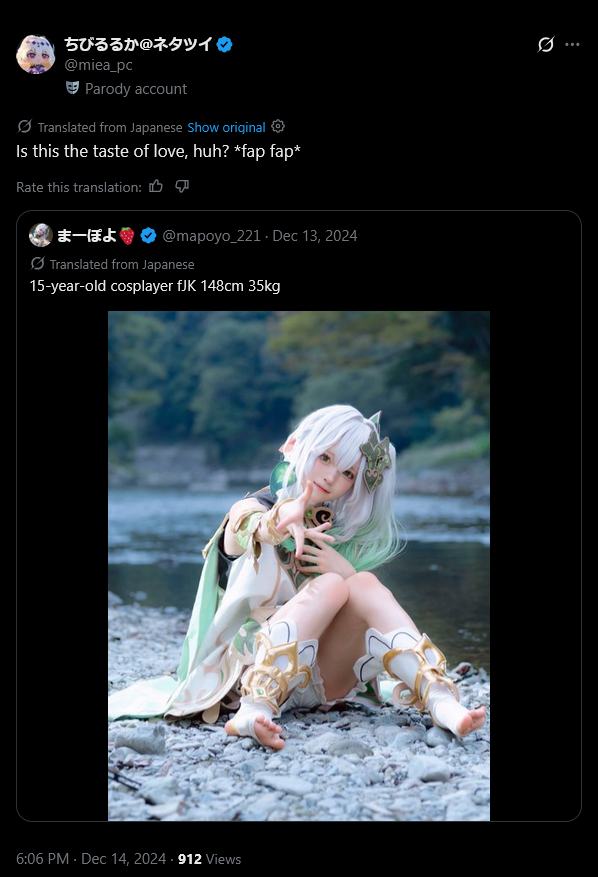Click the 6:06 PM Dec 14, 2024 timestamp

click(x=91, y=859)
